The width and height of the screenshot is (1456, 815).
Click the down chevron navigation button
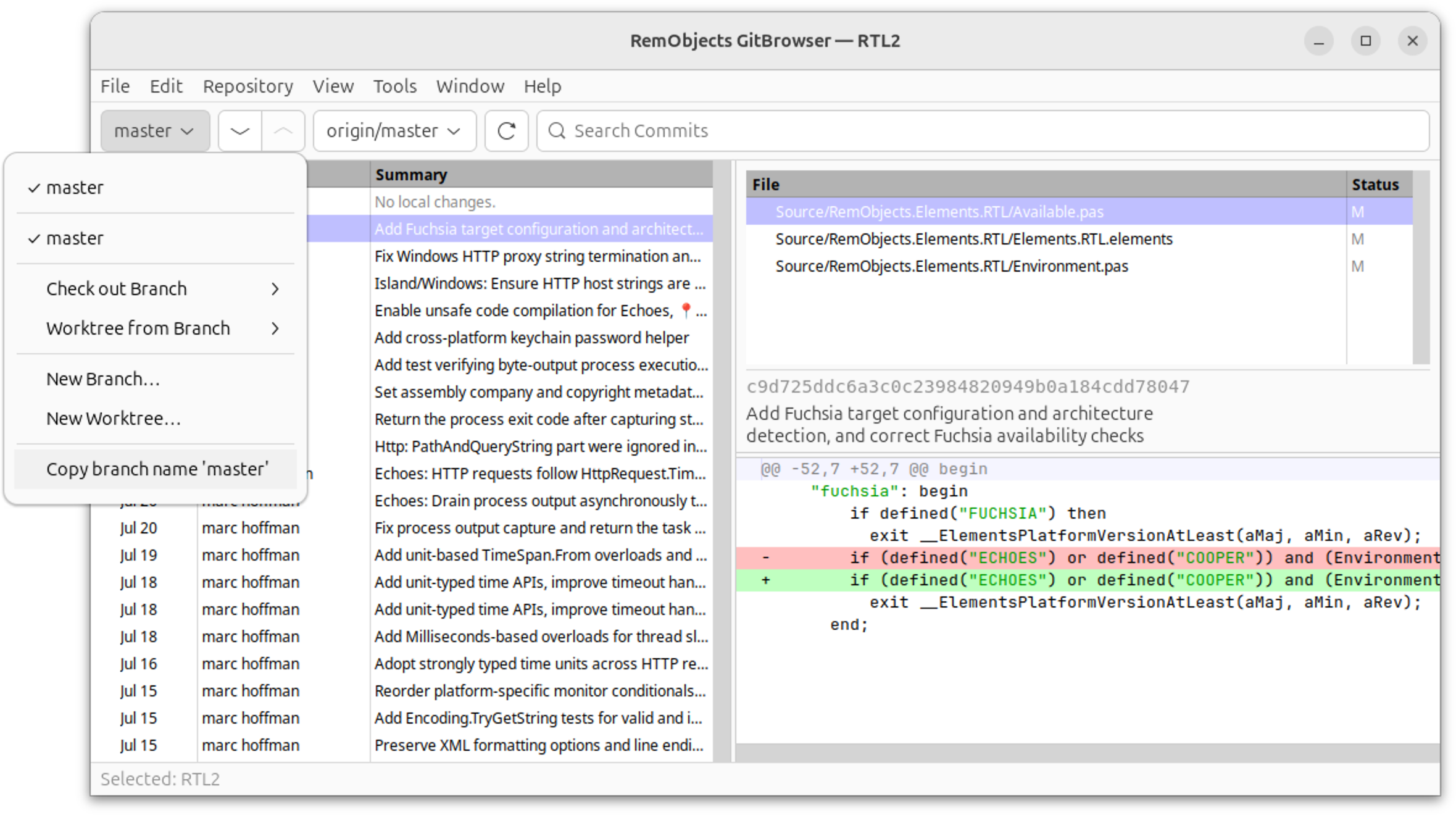240,131
